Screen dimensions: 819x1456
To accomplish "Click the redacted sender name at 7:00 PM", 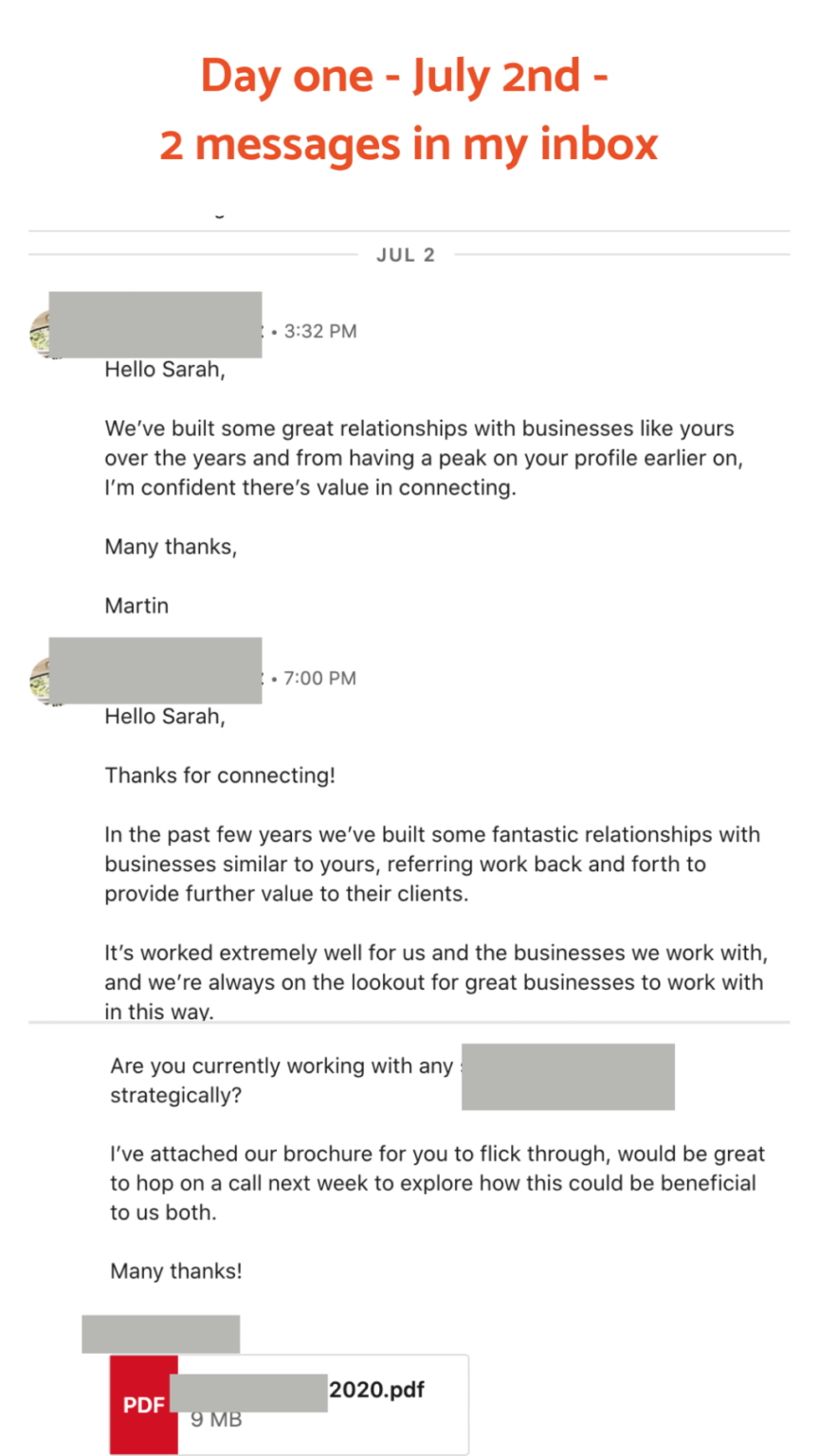I will pos(155,671).
